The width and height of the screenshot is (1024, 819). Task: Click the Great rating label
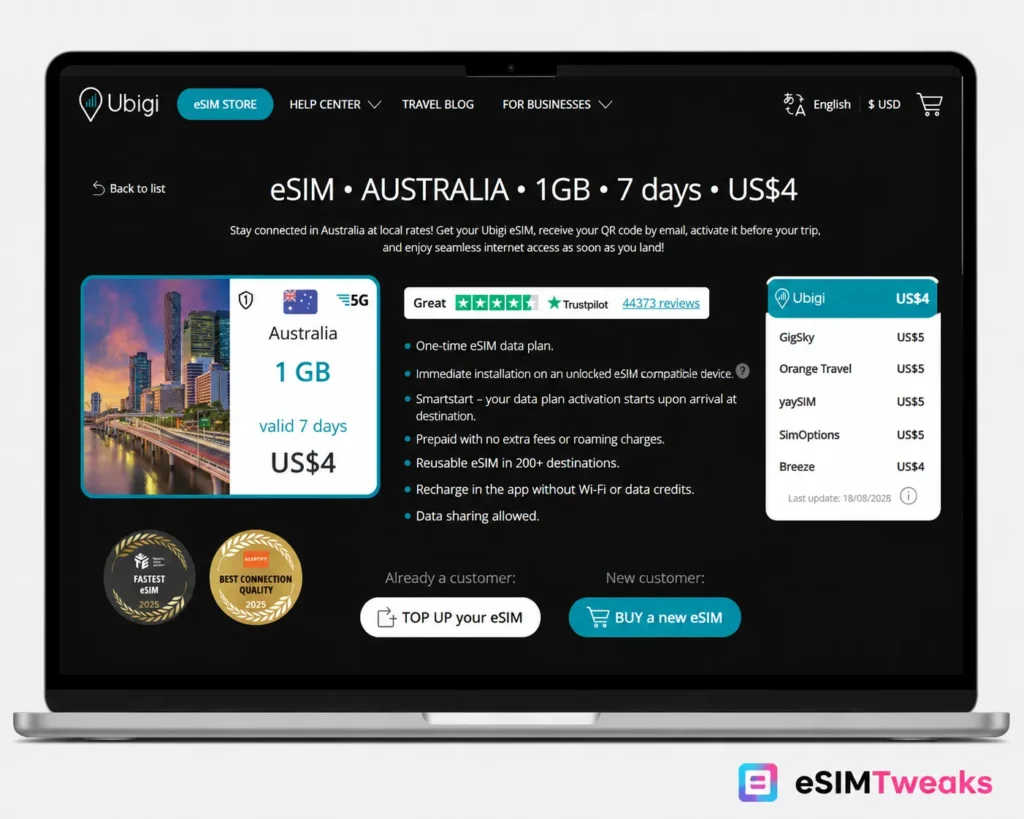point(429,303)
